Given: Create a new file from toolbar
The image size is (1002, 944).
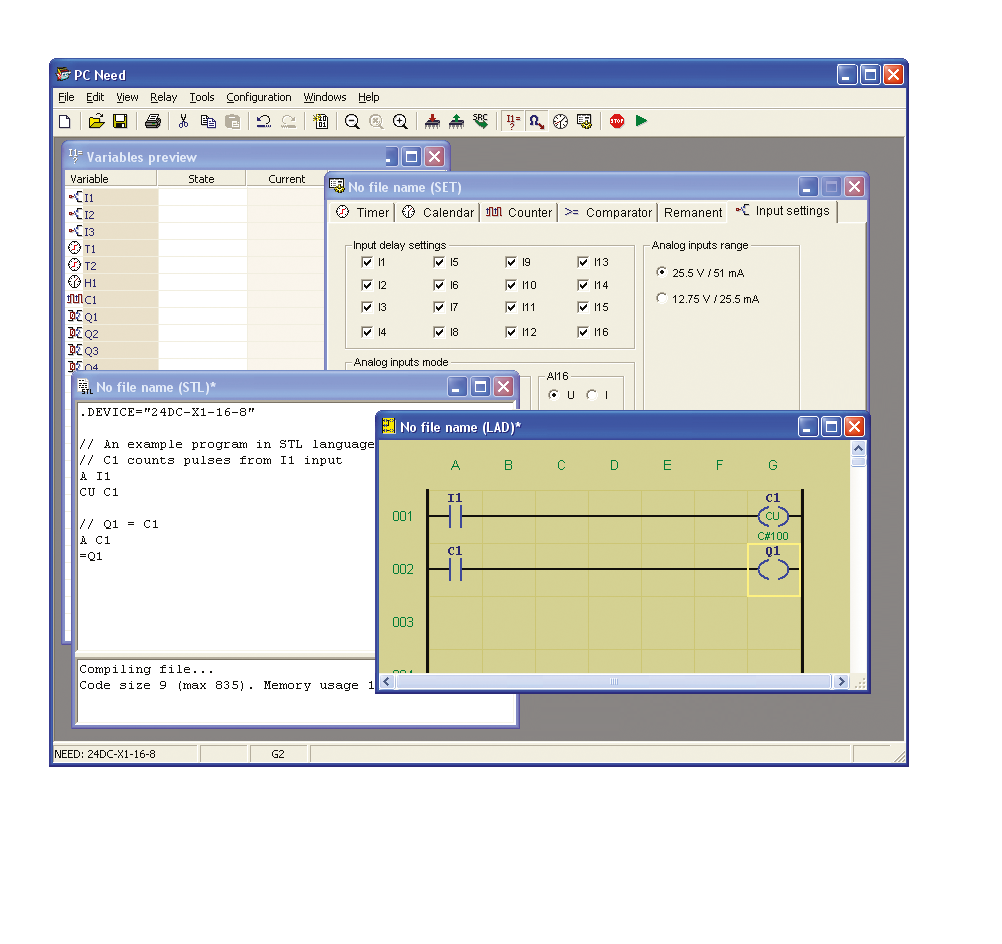Looking at the screenshot, I should click(x=65, y=121).
